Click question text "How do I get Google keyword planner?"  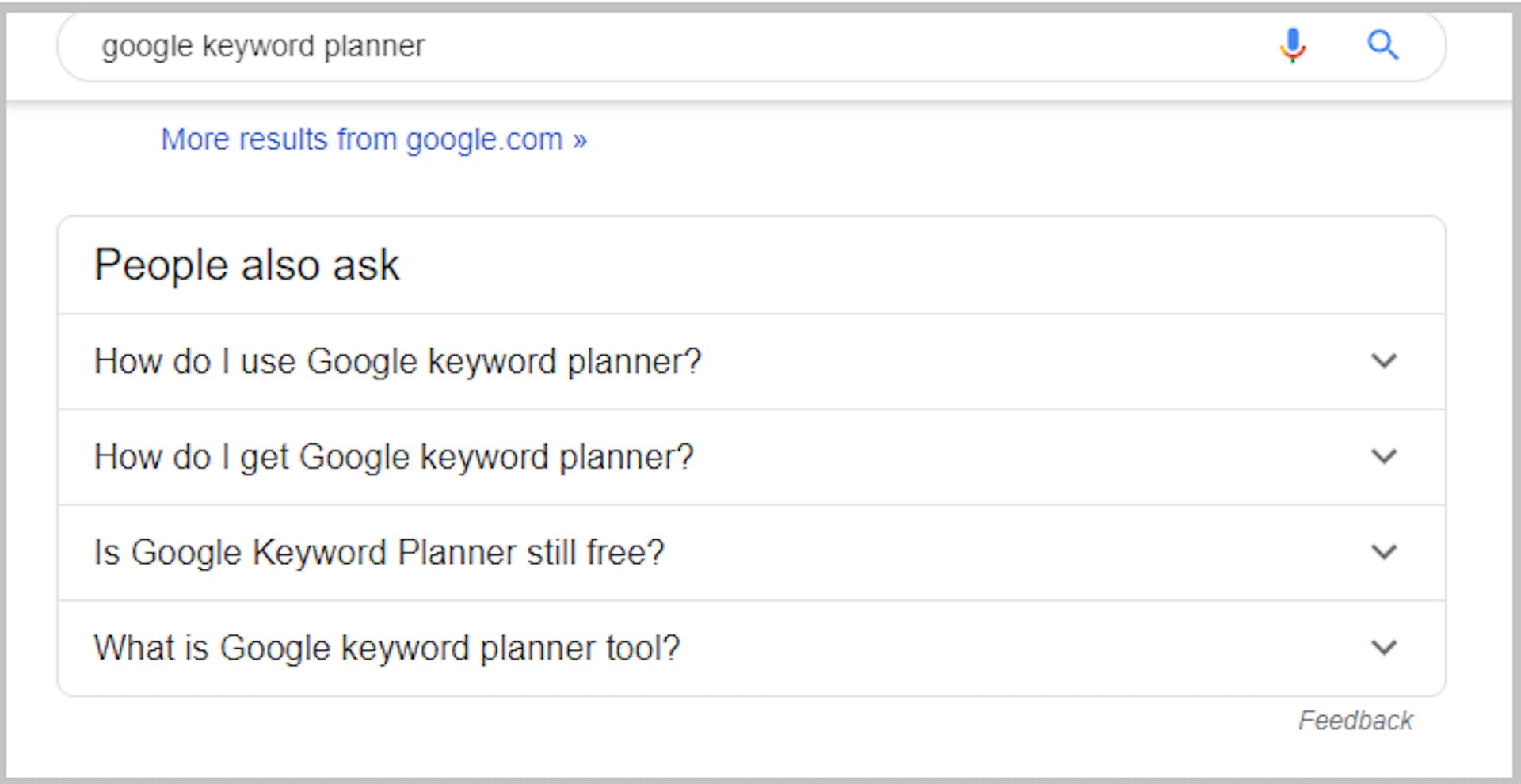394,458
